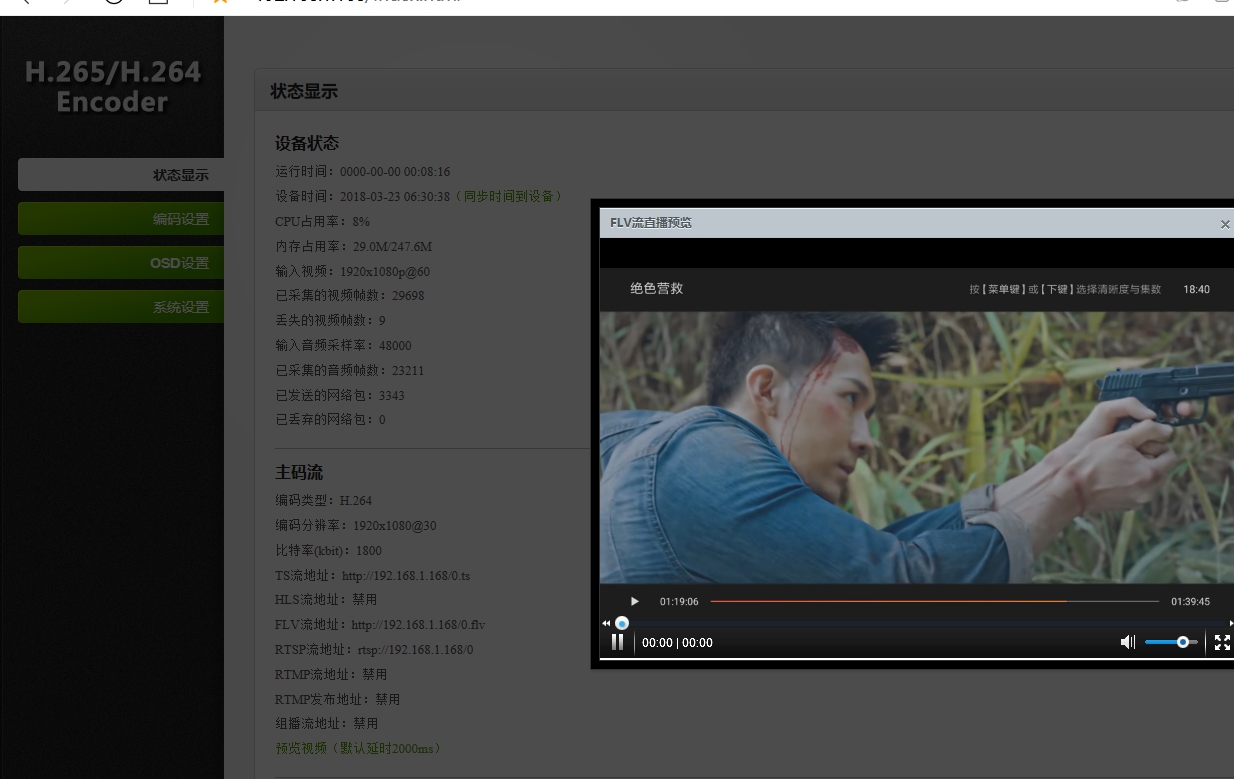
Task: Click the 00:00 | 00:00 player time display
Action: click(677, 643)
